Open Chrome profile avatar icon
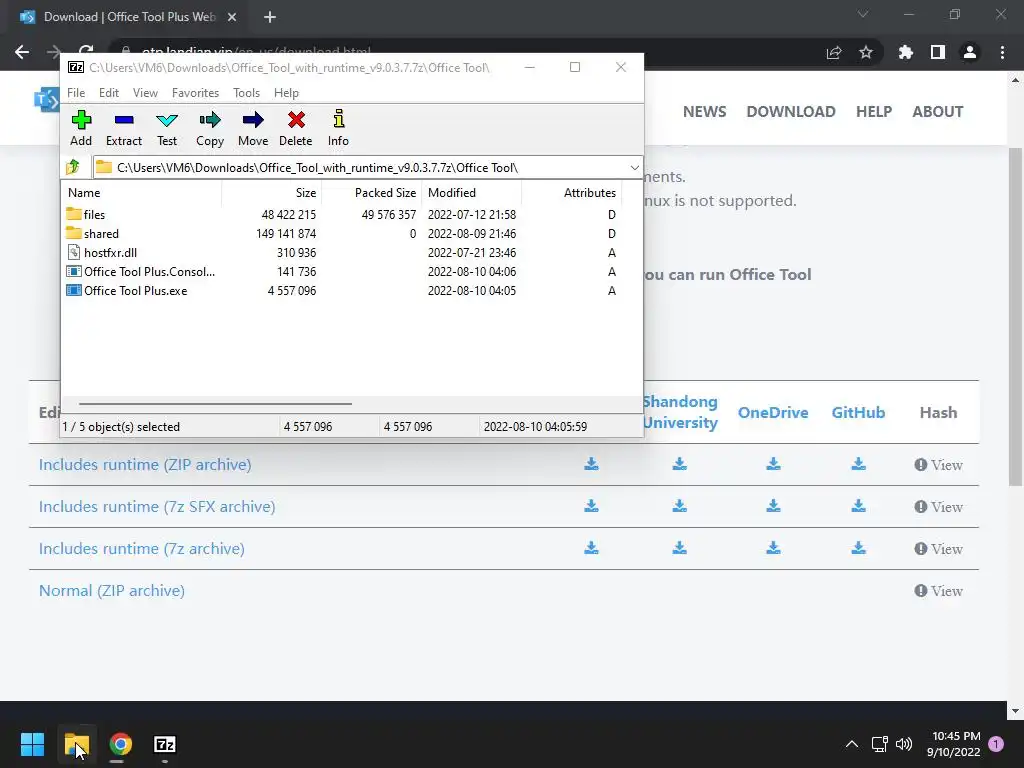Image resolution: width=1024 pixels, height=768 pixels. (x=970, y=52)
